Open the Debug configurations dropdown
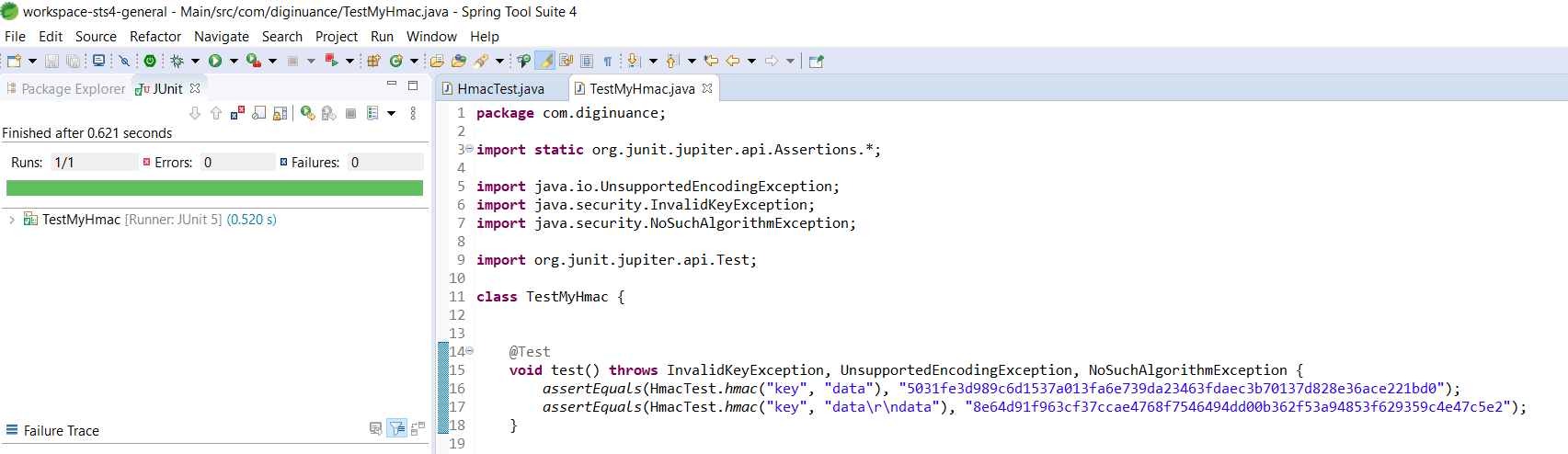This screenshot has height=454, width=1568. point(195,61)
